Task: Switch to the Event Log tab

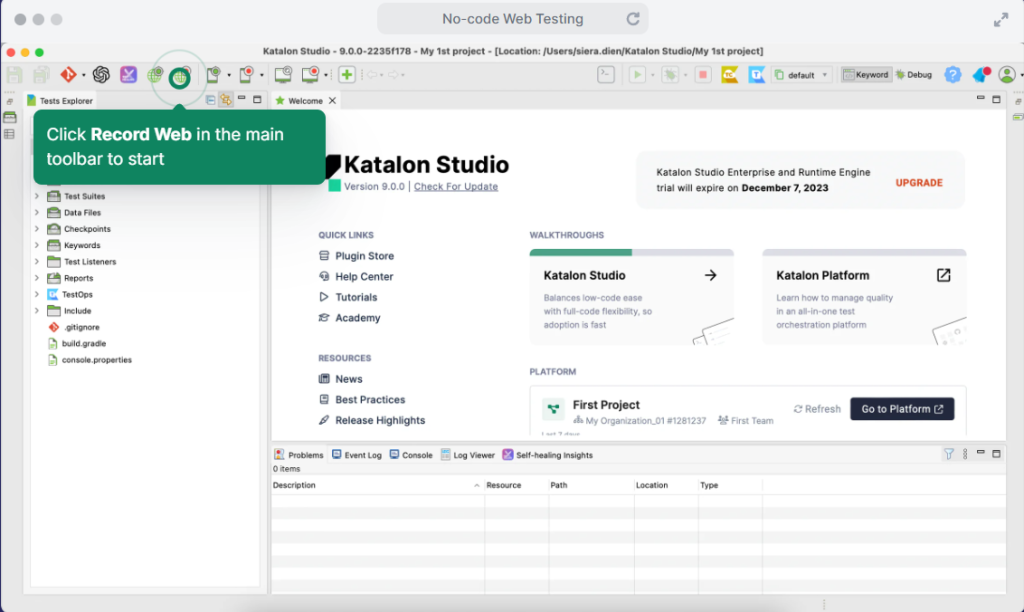Action: pos(357,454)
